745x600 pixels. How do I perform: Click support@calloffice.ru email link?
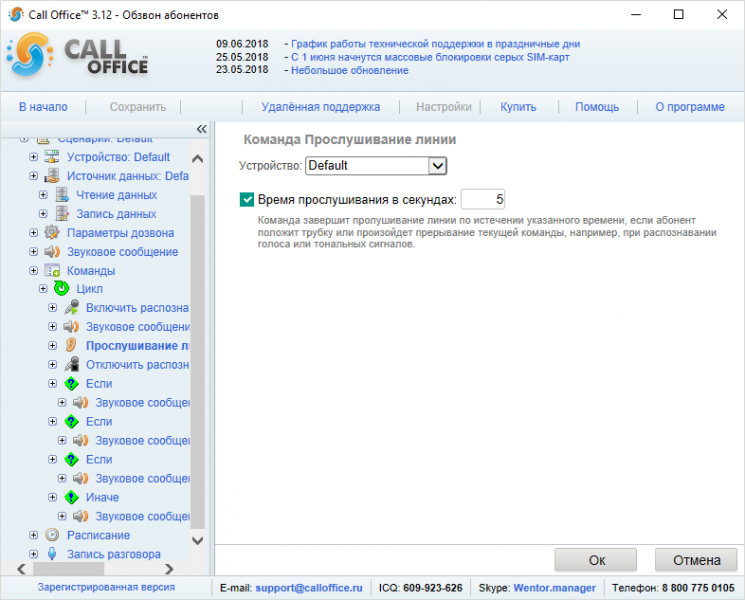[x=309, y=588]
